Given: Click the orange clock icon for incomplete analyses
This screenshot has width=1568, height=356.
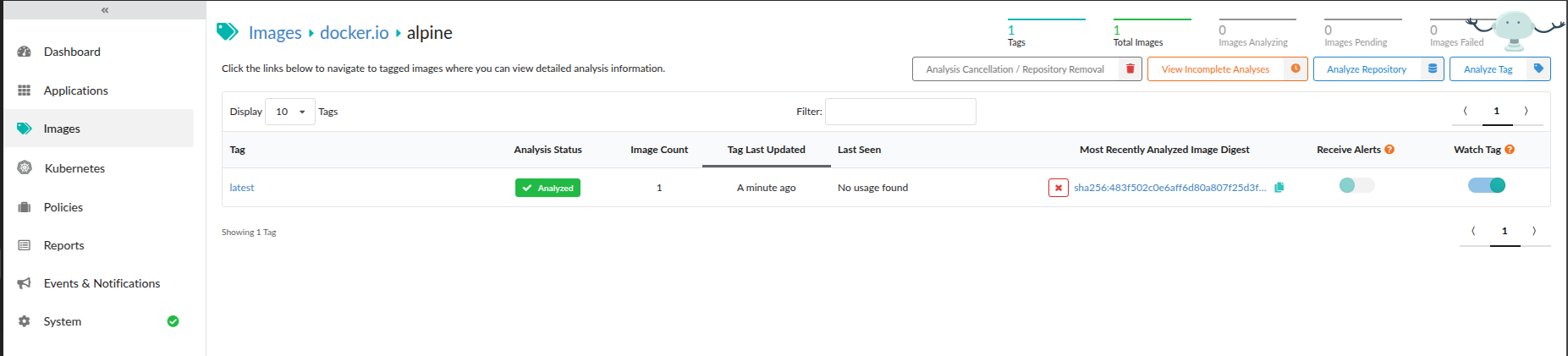Looking at the screenshot, I should pos(1296,69).
